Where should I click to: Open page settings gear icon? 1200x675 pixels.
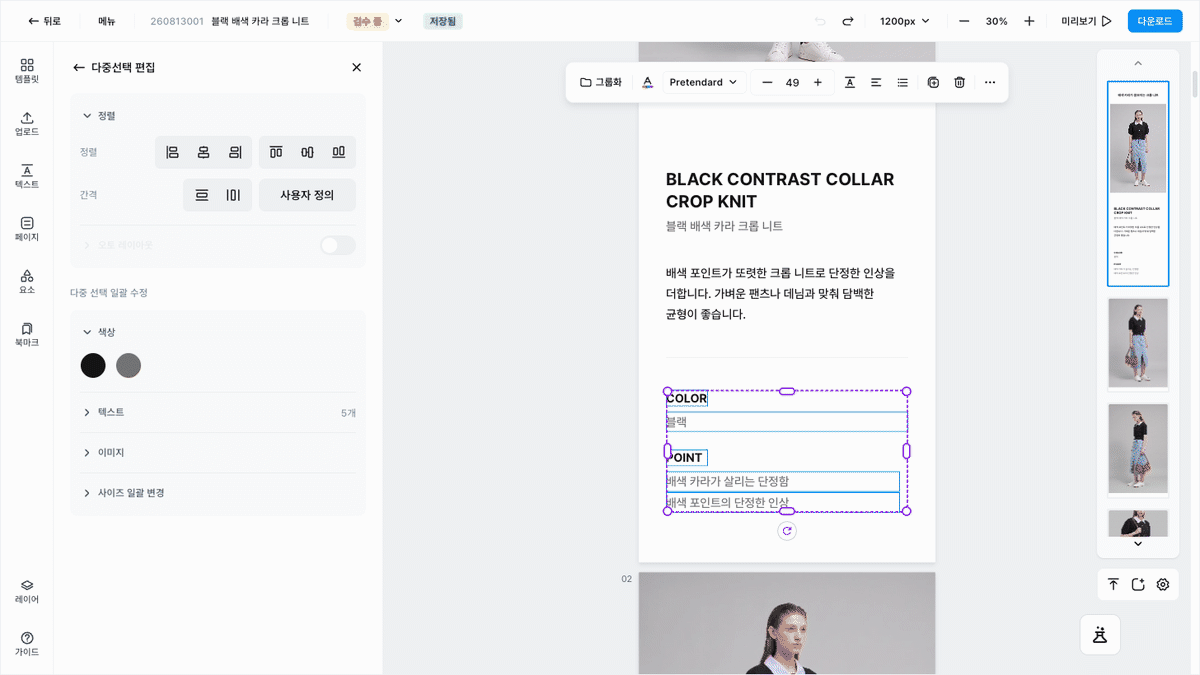[x=1163, y=585]
